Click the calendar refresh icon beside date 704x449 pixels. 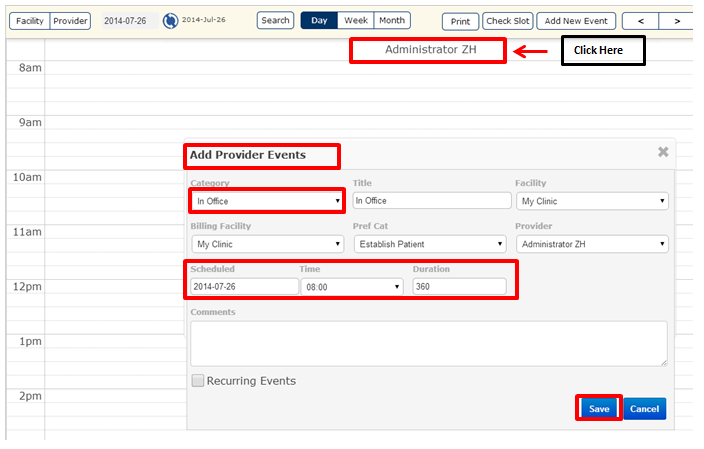[170, 20]
